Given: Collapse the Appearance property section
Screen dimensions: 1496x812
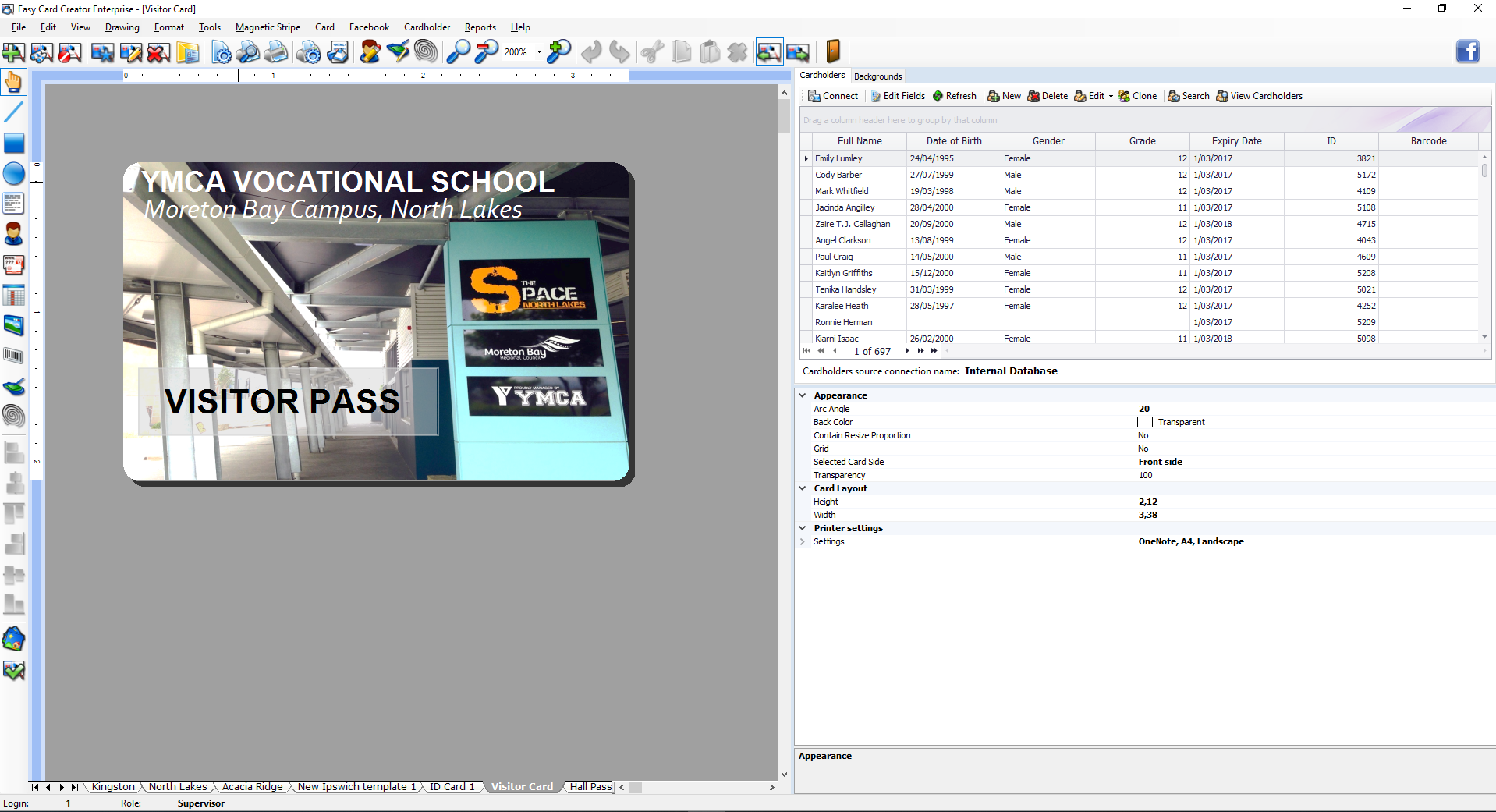Looking at the screenshot, I should point(802,395).
